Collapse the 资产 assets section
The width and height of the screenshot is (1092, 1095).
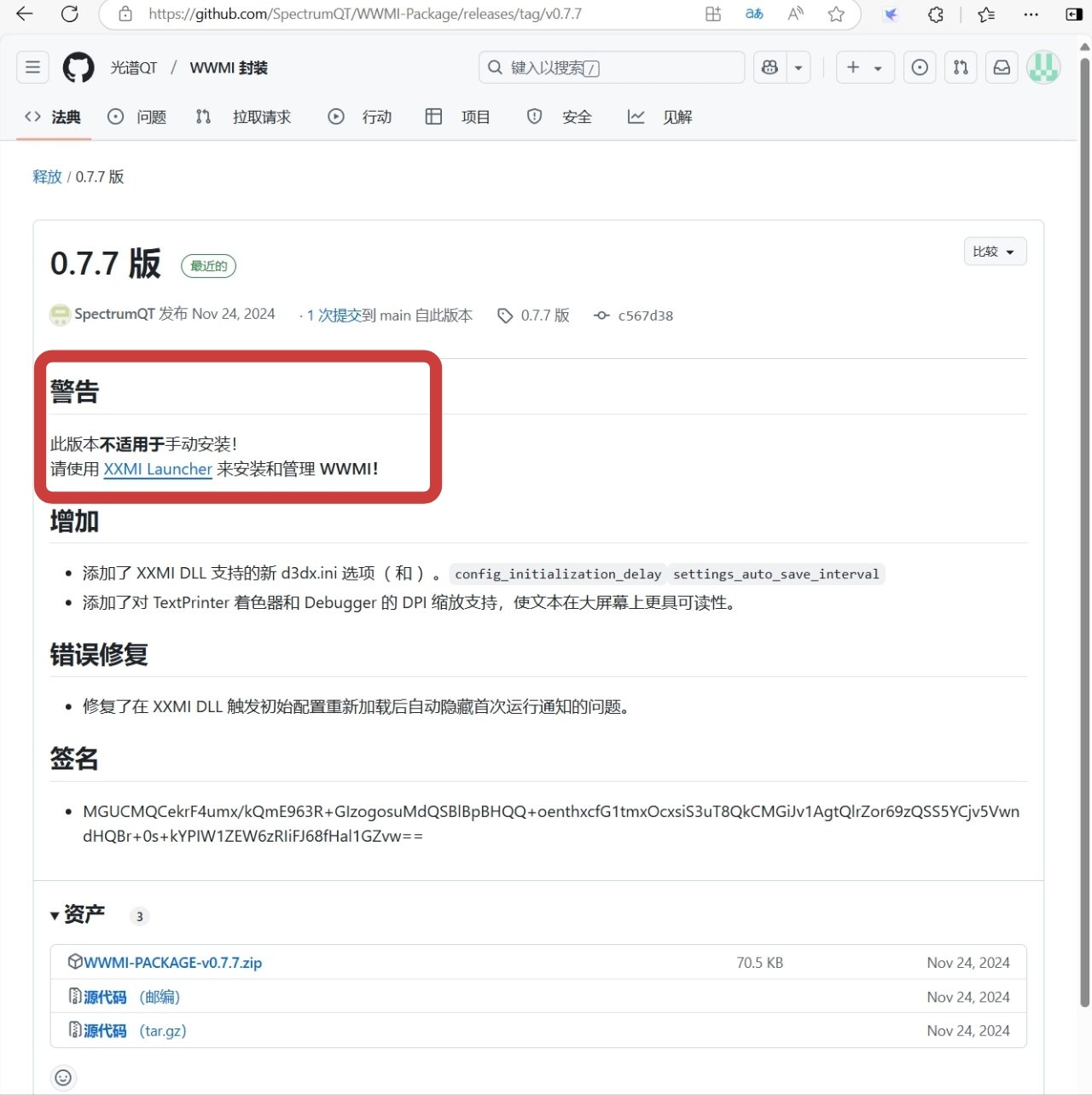tap(78, 914)
